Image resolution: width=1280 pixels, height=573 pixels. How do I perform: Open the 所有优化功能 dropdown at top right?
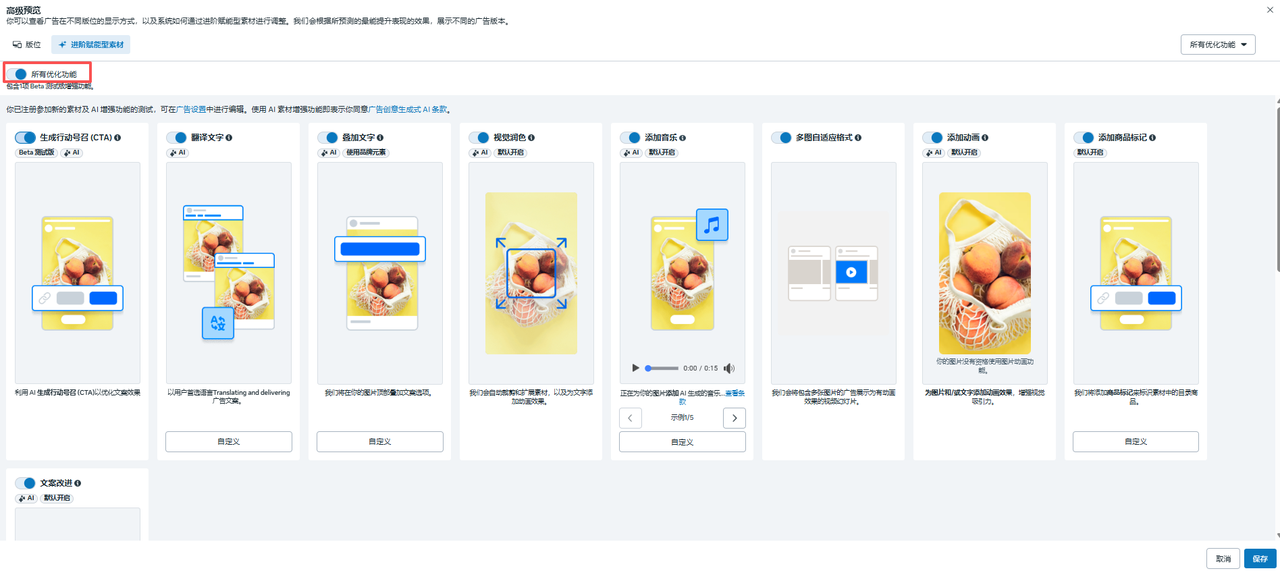point(1217,45)
